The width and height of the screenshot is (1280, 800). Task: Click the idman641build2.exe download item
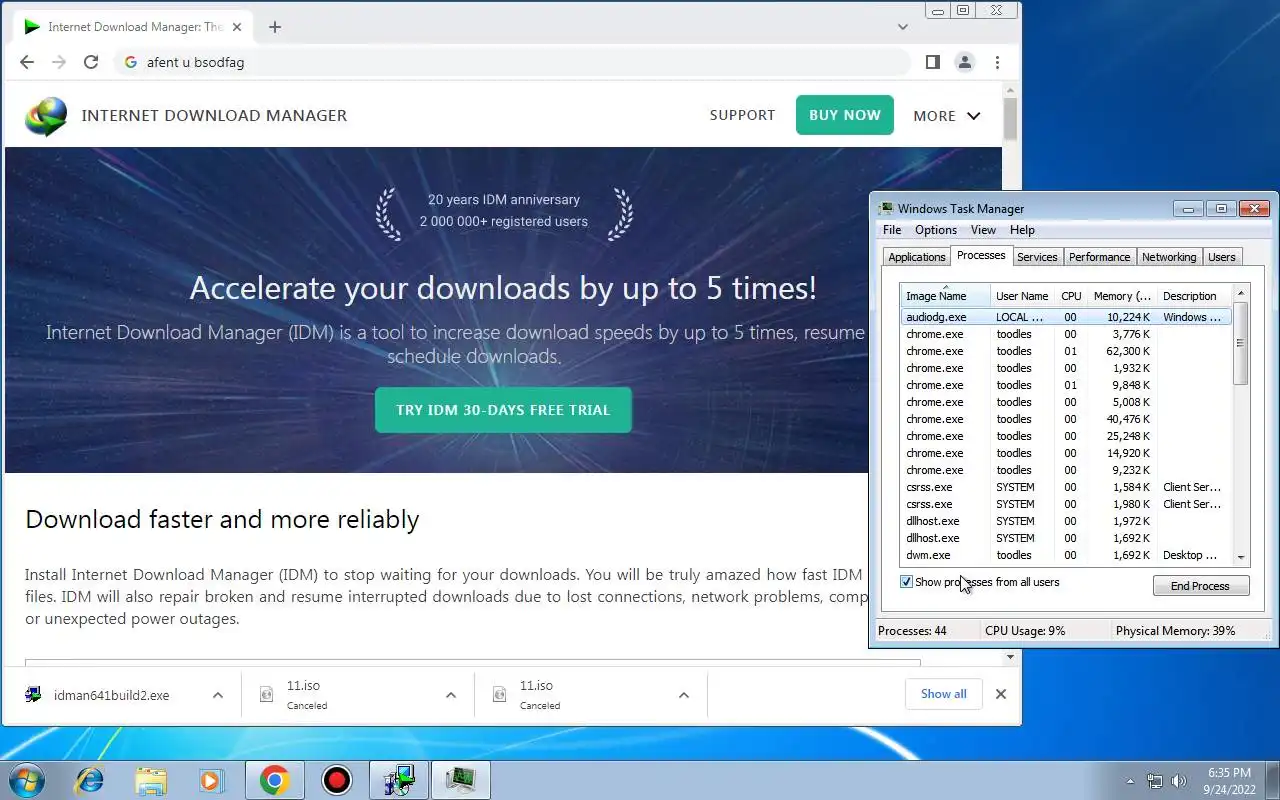(110, 695)
